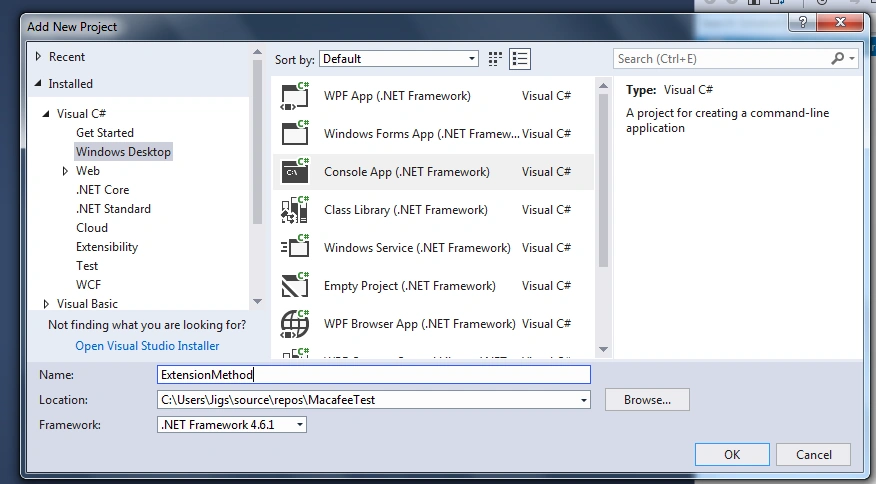This screenshot has width=876, height=484.
Task: Click the Empty Project template icon
Action: coord(295,286)
